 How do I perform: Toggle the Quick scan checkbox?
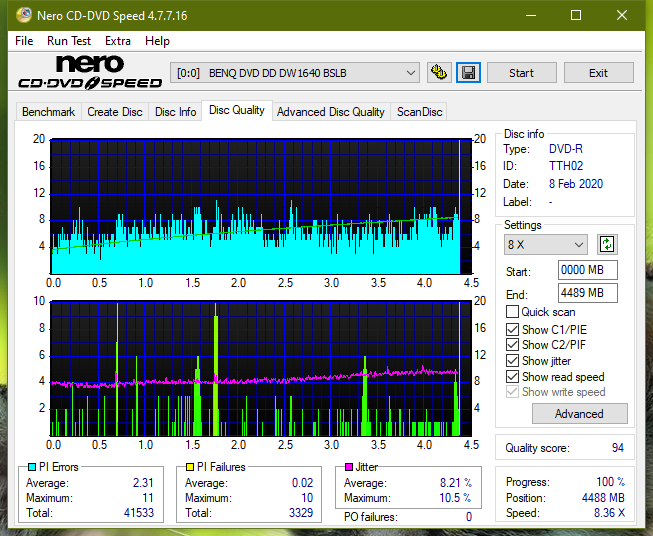[x=512, y=312]
